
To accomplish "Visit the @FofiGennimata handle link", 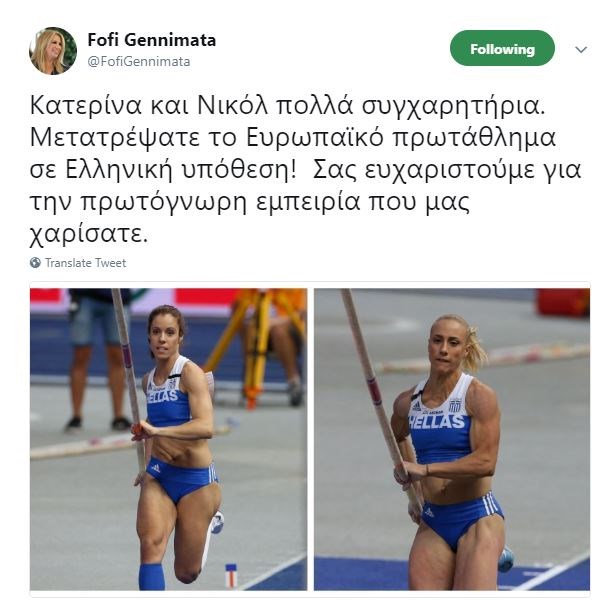I will tap(138, 62).
